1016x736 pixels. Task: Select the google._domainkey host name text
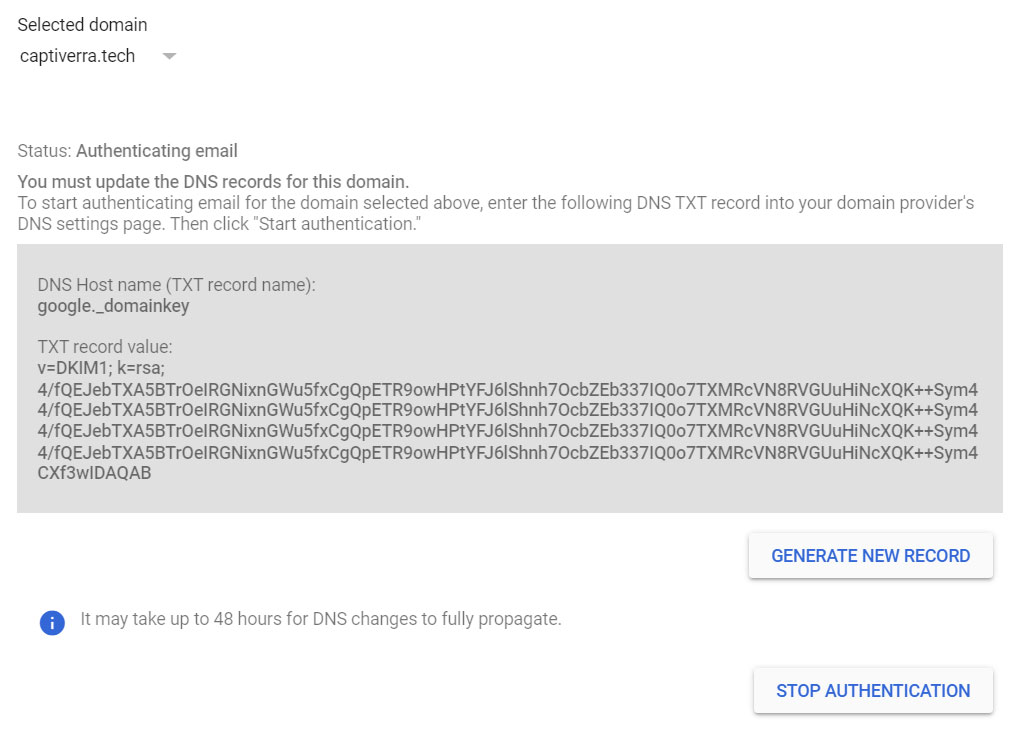click(113, 306)
